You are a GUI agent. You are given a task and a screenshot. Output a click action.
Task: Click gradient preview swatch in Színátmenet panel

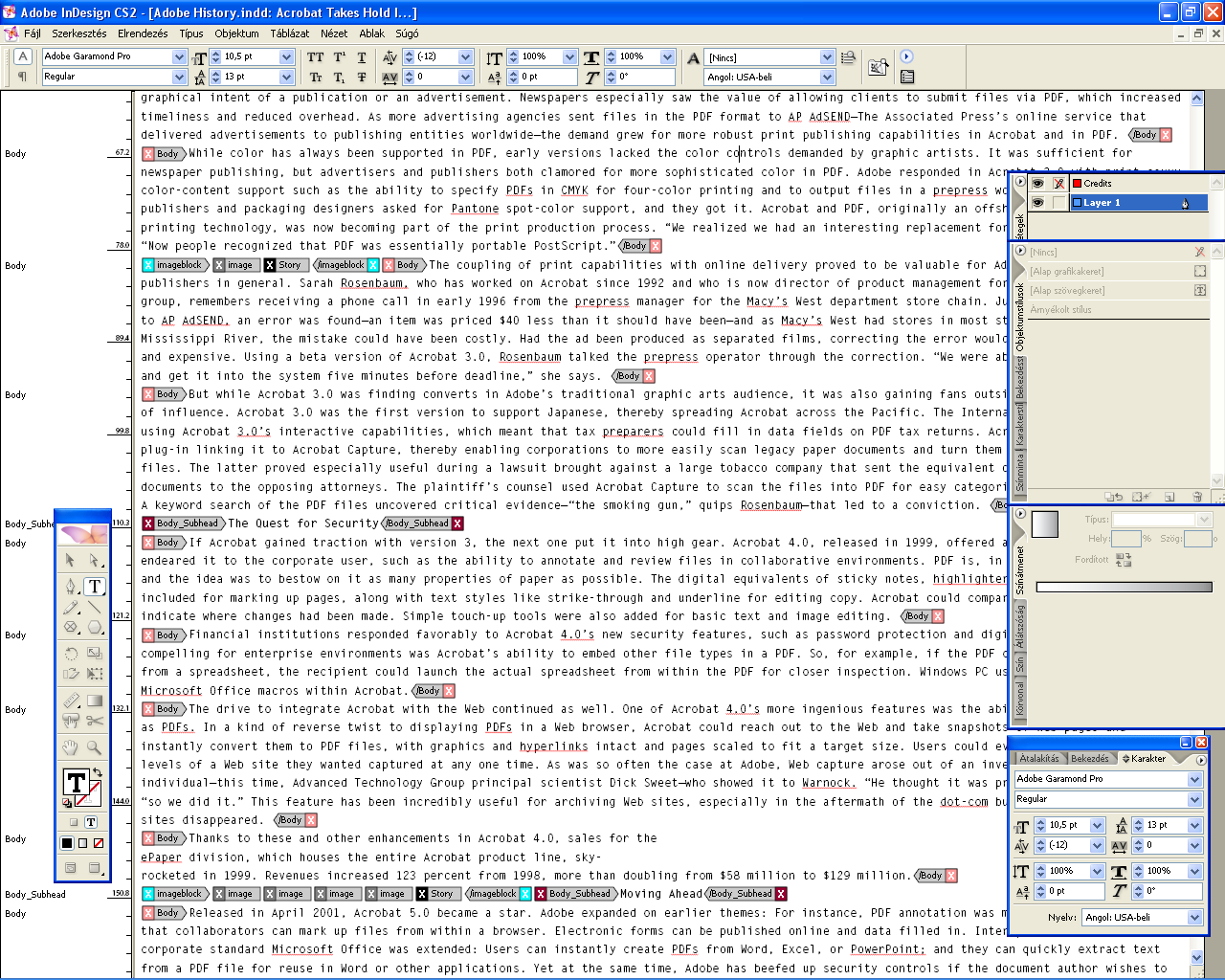pos(1044,524)
